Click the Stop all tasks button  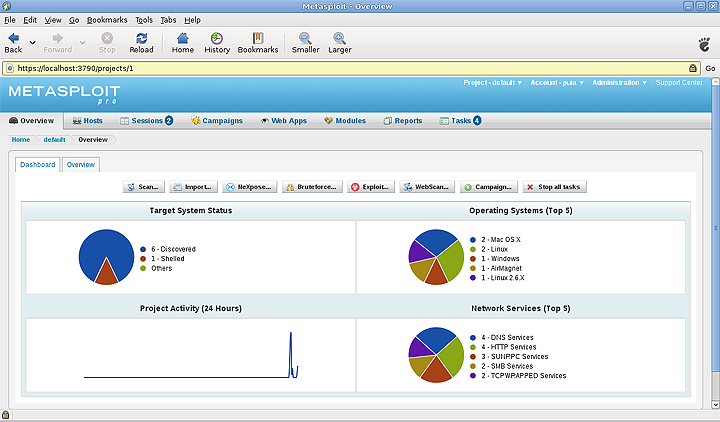pyautogui.click(x=555, y=187)
